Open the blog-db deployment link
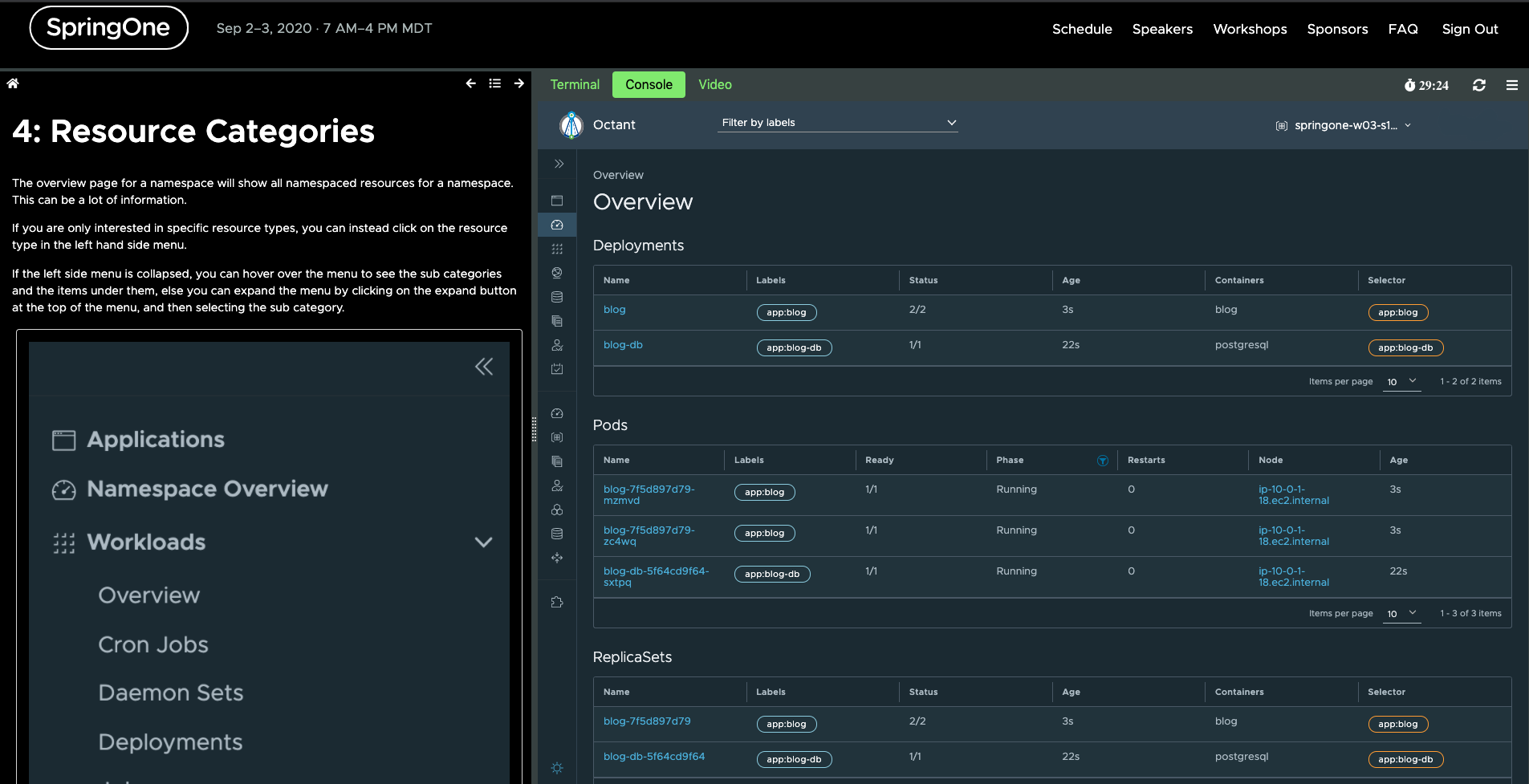Viewport: 1529px width, 784px height. coord(623,345)
